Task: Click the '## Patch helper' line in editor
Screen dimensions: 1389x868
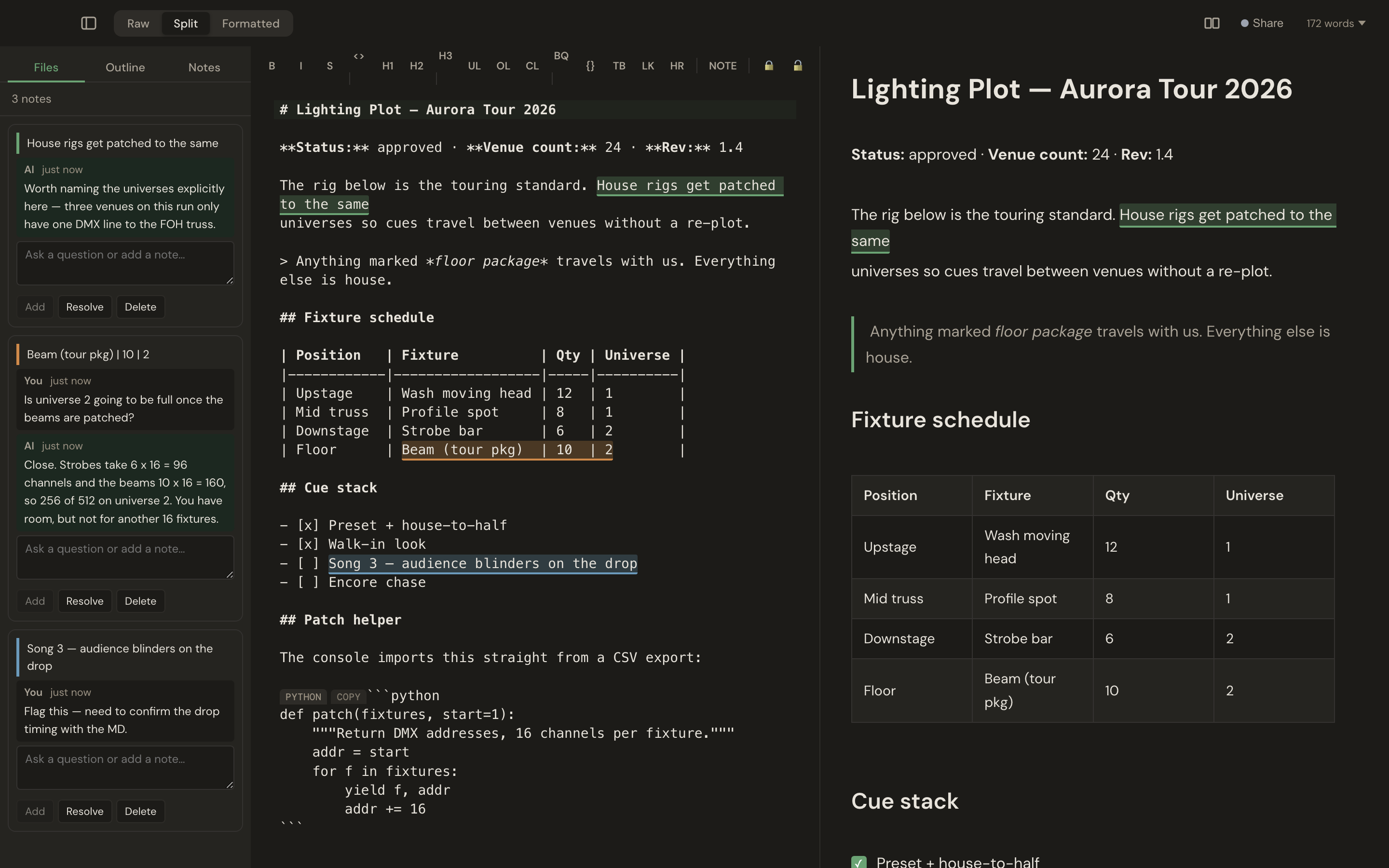Action: pos(340,620)
